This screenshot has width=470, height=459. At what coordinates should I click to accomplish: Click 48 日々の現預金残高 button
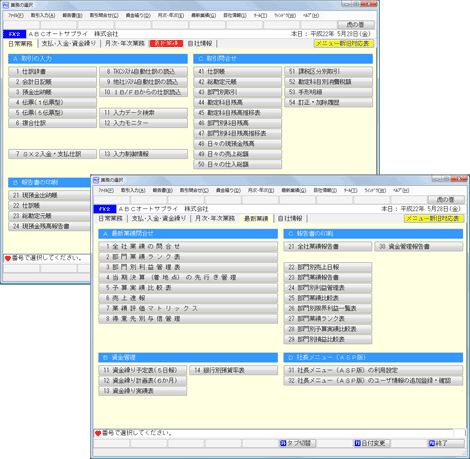[238, 144]
